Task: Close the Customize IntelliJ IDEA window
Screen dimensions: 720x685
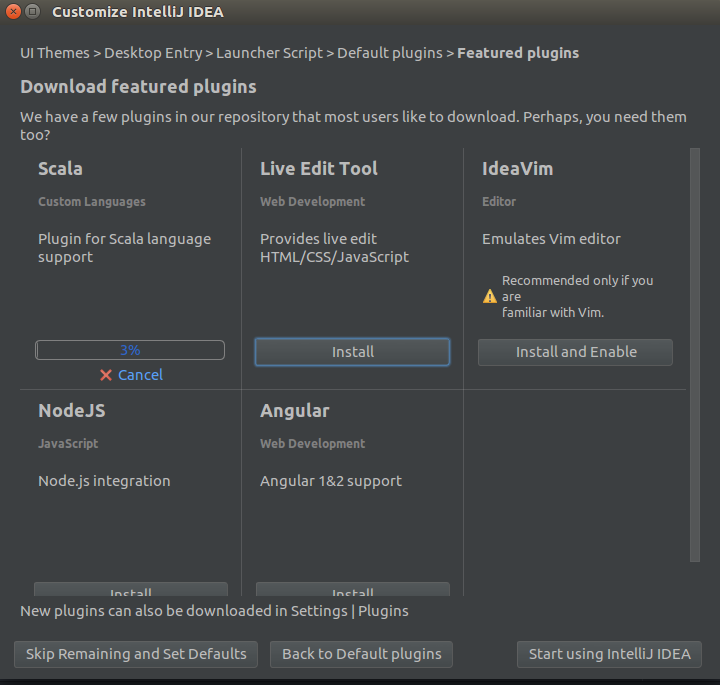Action: tap(13, 11)
